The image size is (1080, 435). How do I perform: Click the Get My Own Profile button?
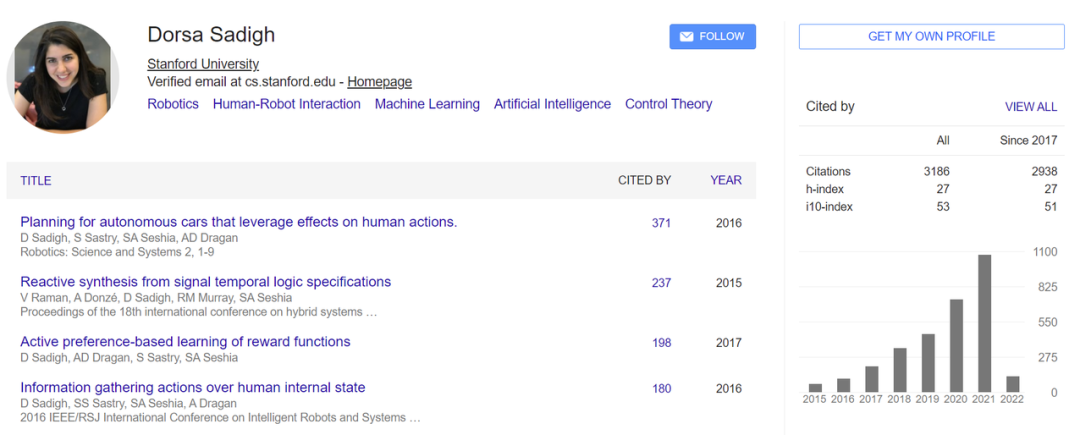tap(931, 37)
